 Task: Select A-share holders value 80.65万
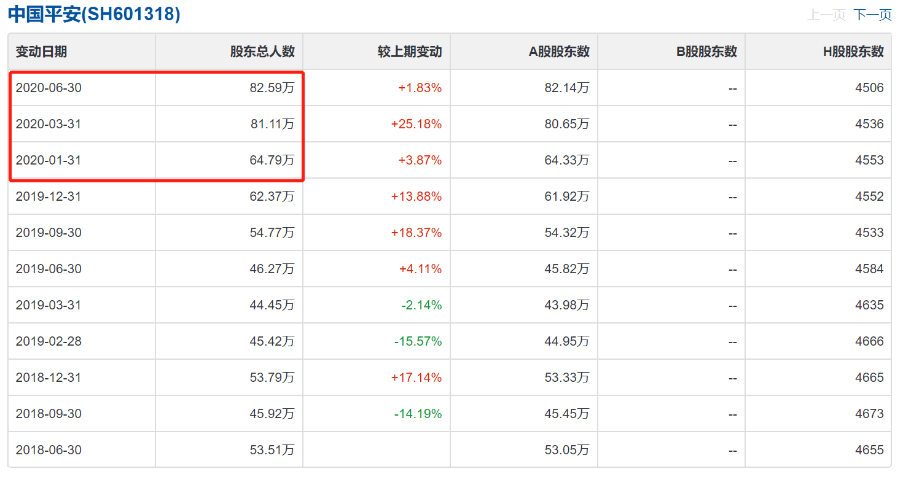coord(567,124)
